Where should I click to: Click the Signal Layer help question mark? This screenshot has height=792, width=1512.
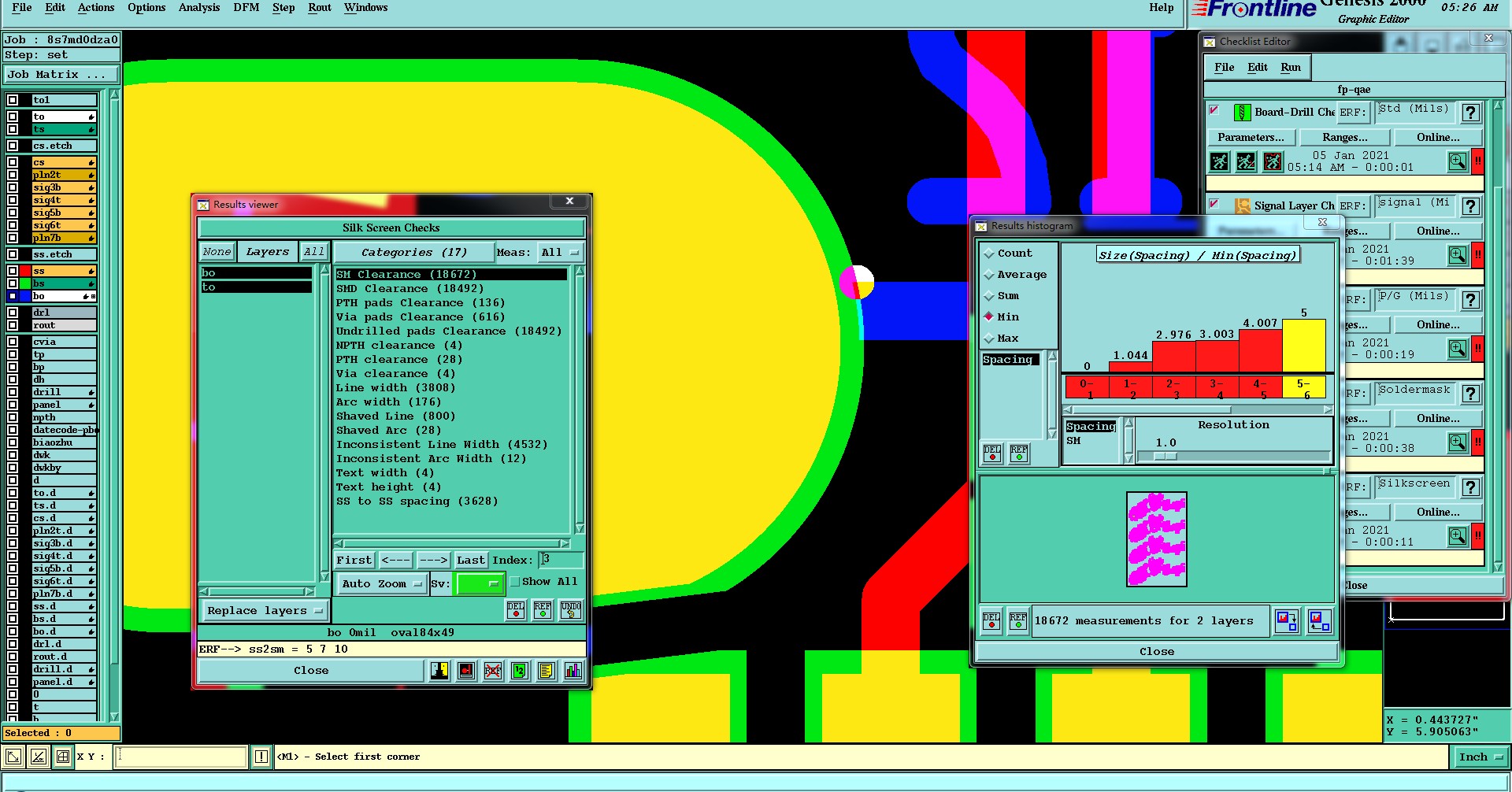coord(1470,206)
